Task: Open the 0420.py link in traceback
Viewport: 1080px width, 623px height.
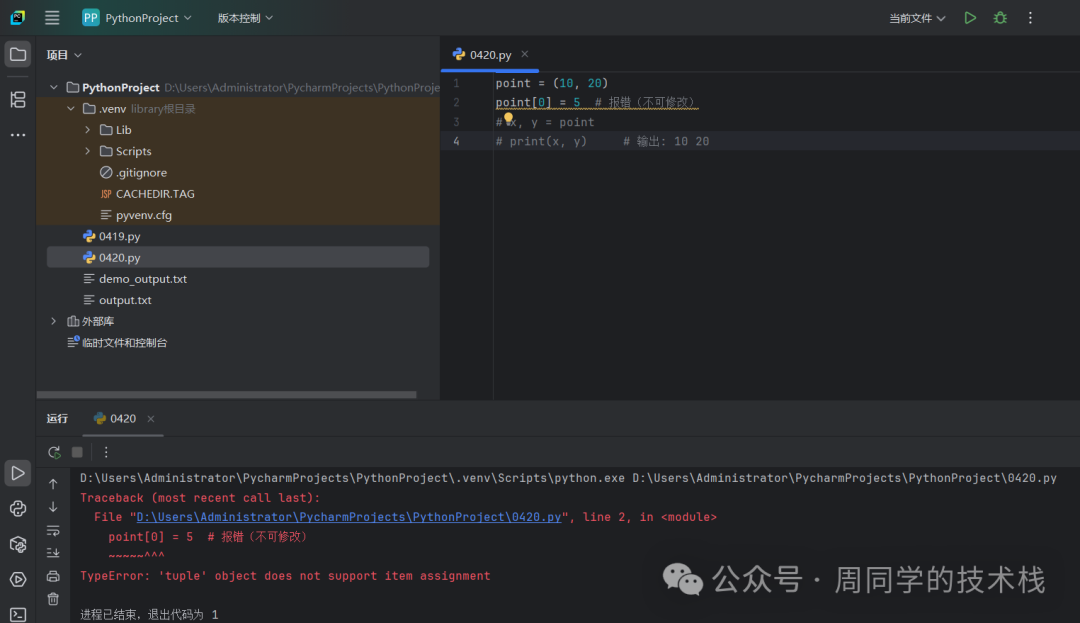Action: (349, 517)
